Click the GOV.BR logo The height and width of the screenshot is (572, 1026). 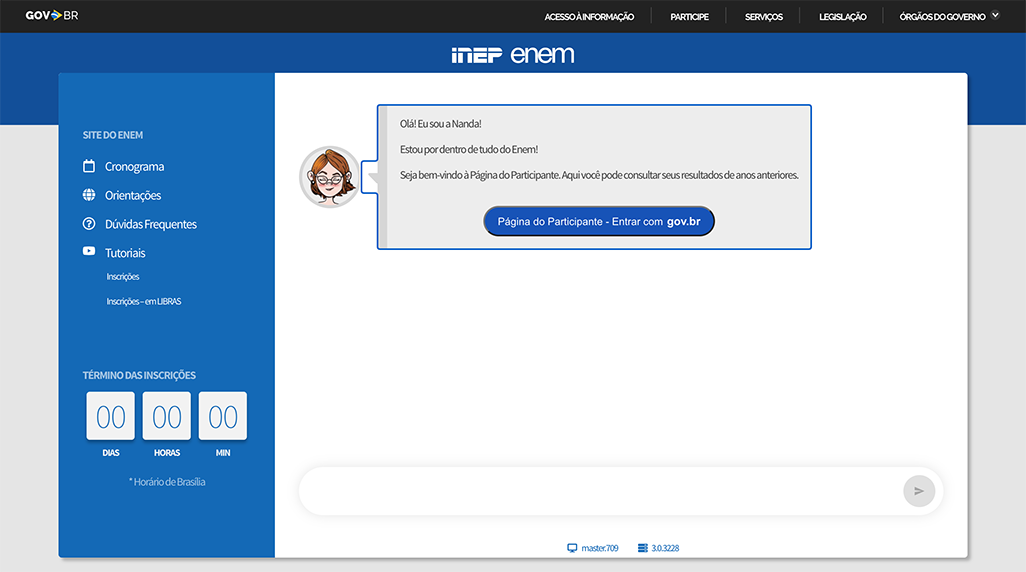point(52,15)
